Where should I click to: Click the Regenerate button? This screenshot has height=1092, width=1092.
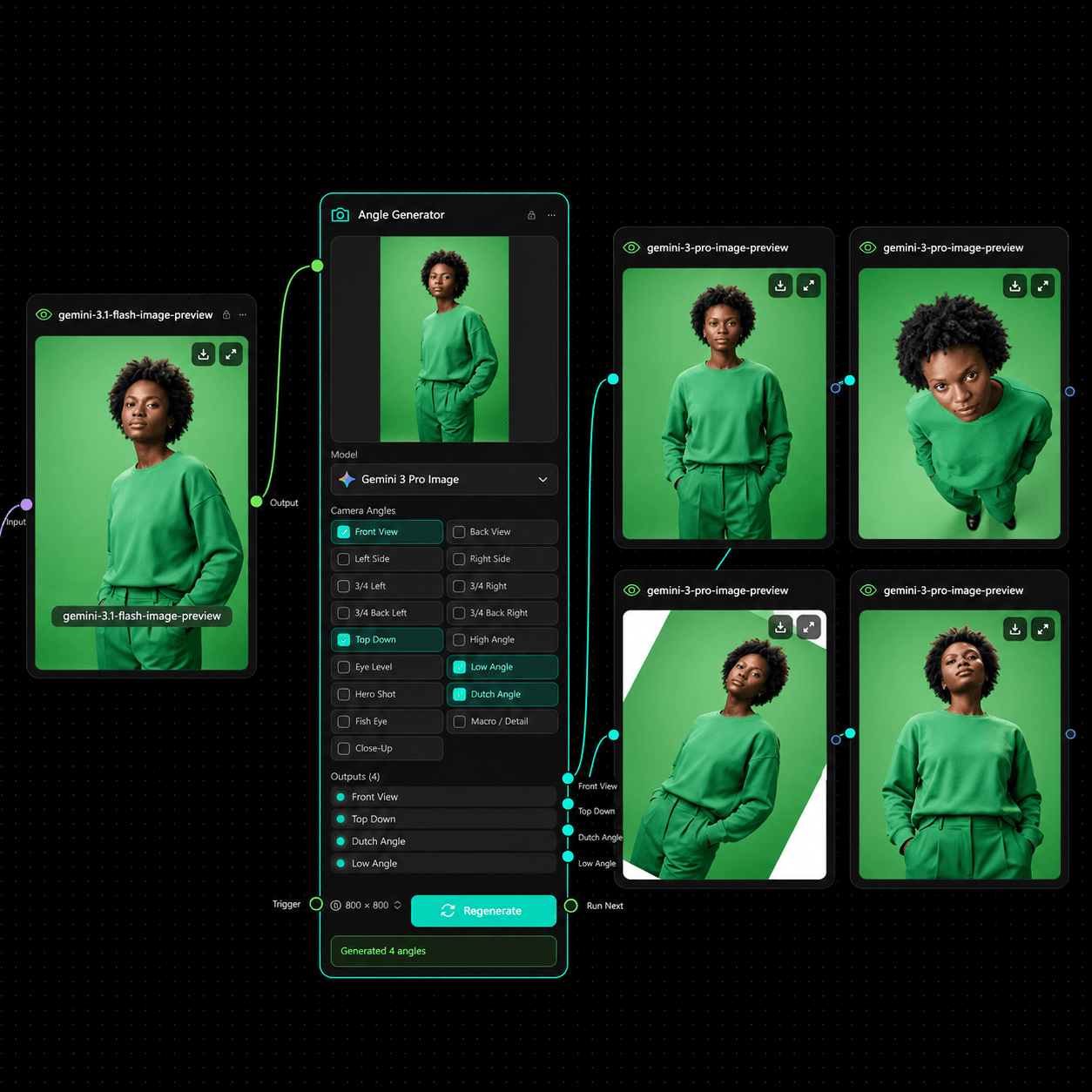click(x=483, y=911)
